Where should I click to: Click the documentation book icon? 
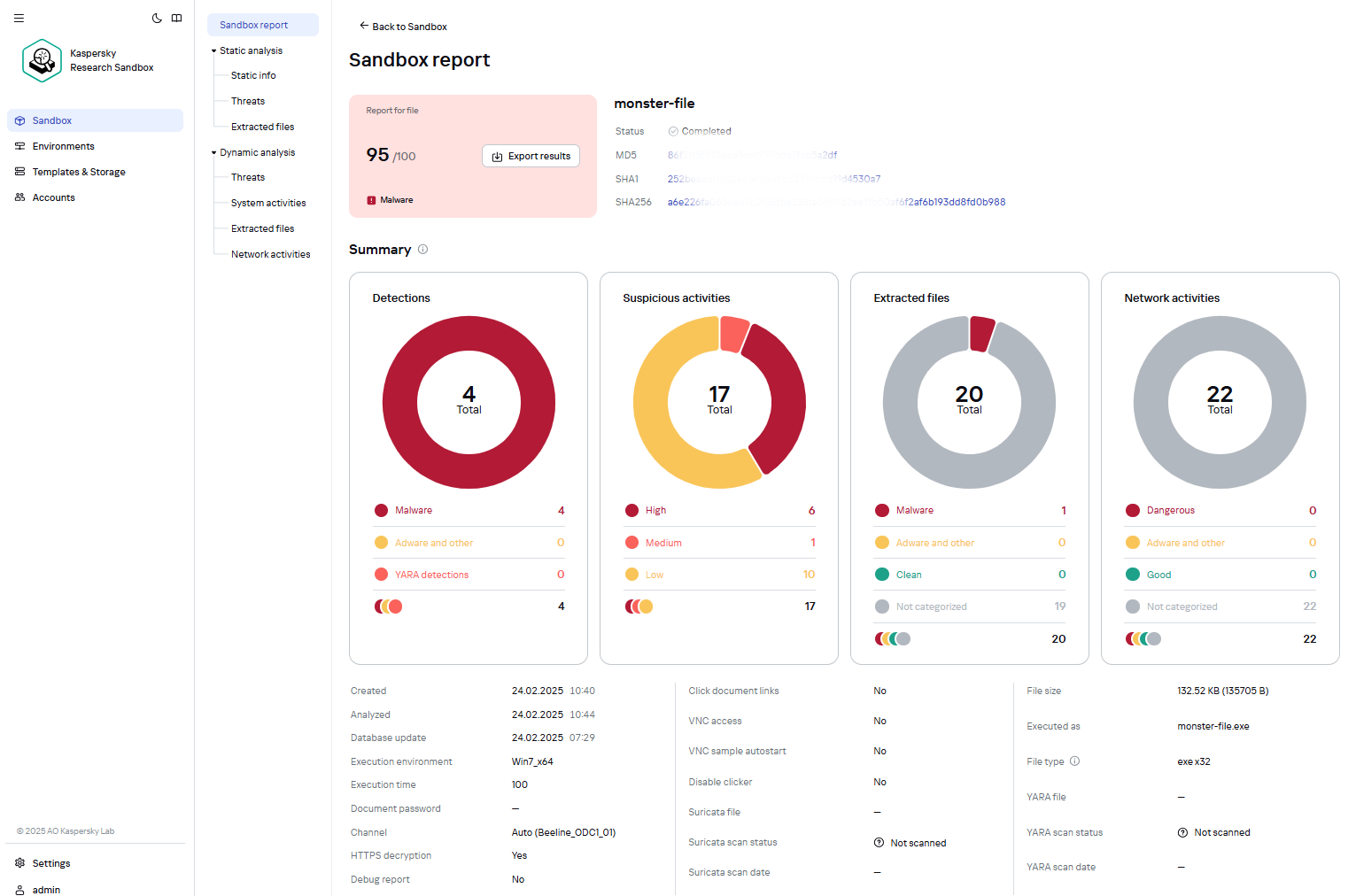[x=176, y=18]
